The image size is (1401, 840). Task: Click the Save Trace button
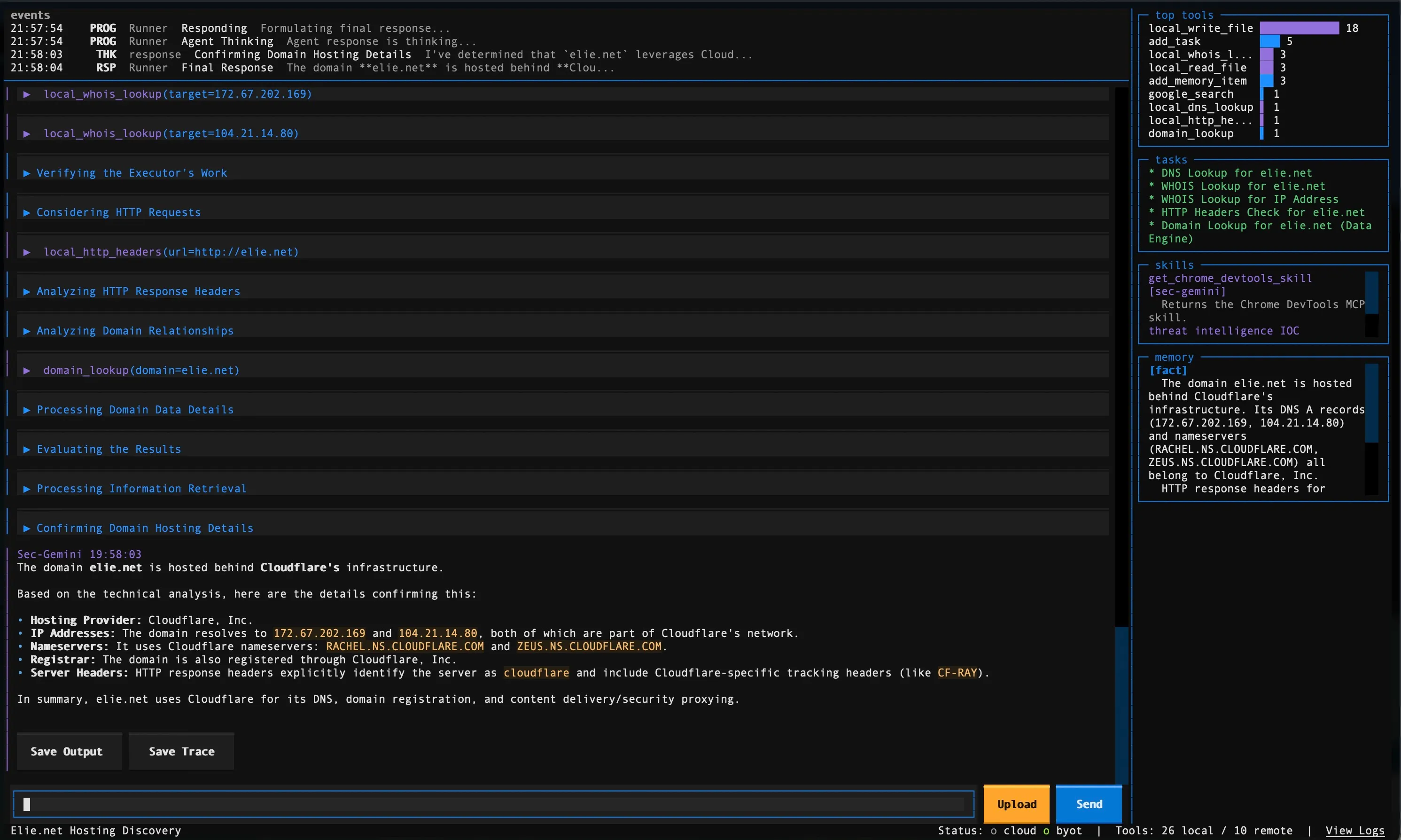pos(181,751)
